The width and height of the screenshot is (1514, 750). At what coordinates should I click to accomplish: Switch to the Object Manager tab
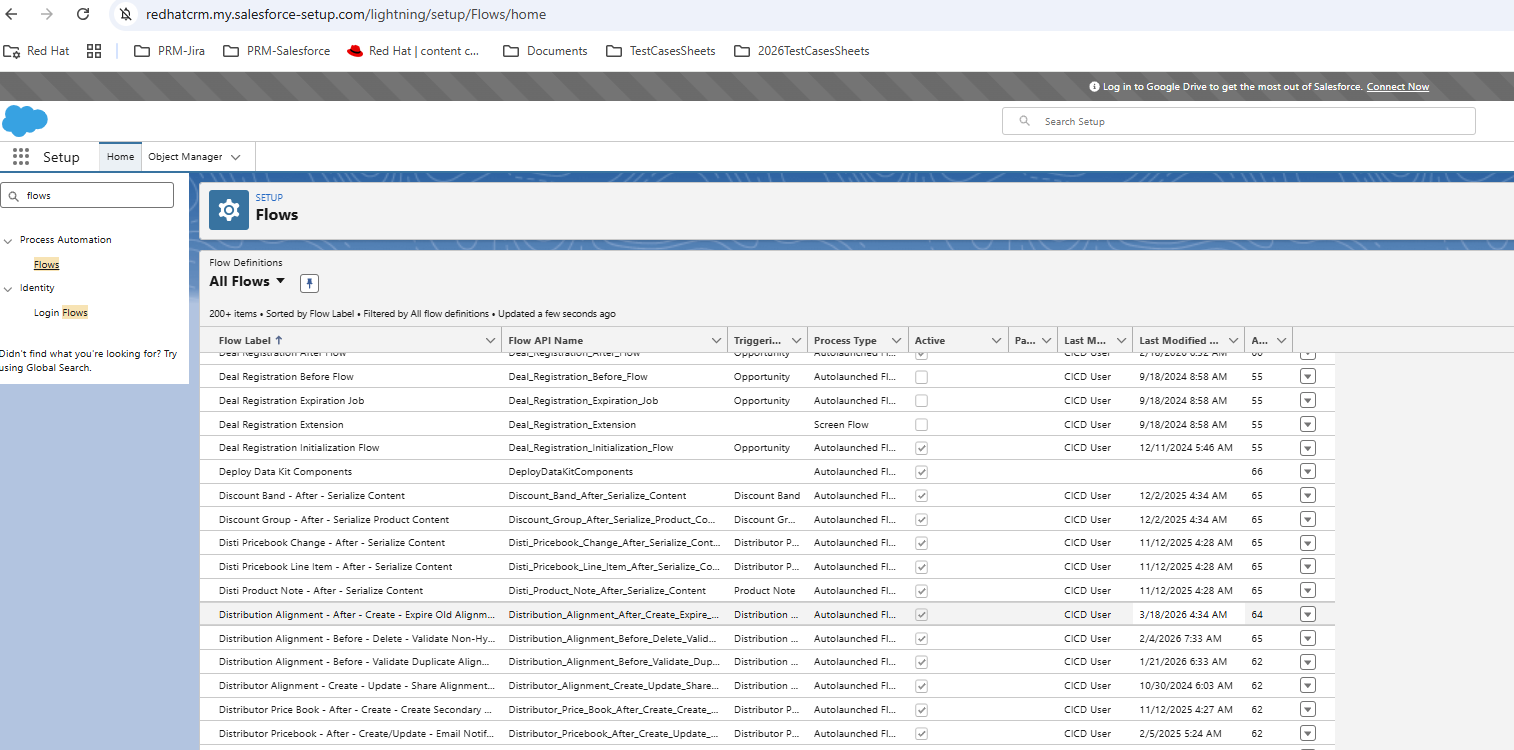tap(185, 157)
